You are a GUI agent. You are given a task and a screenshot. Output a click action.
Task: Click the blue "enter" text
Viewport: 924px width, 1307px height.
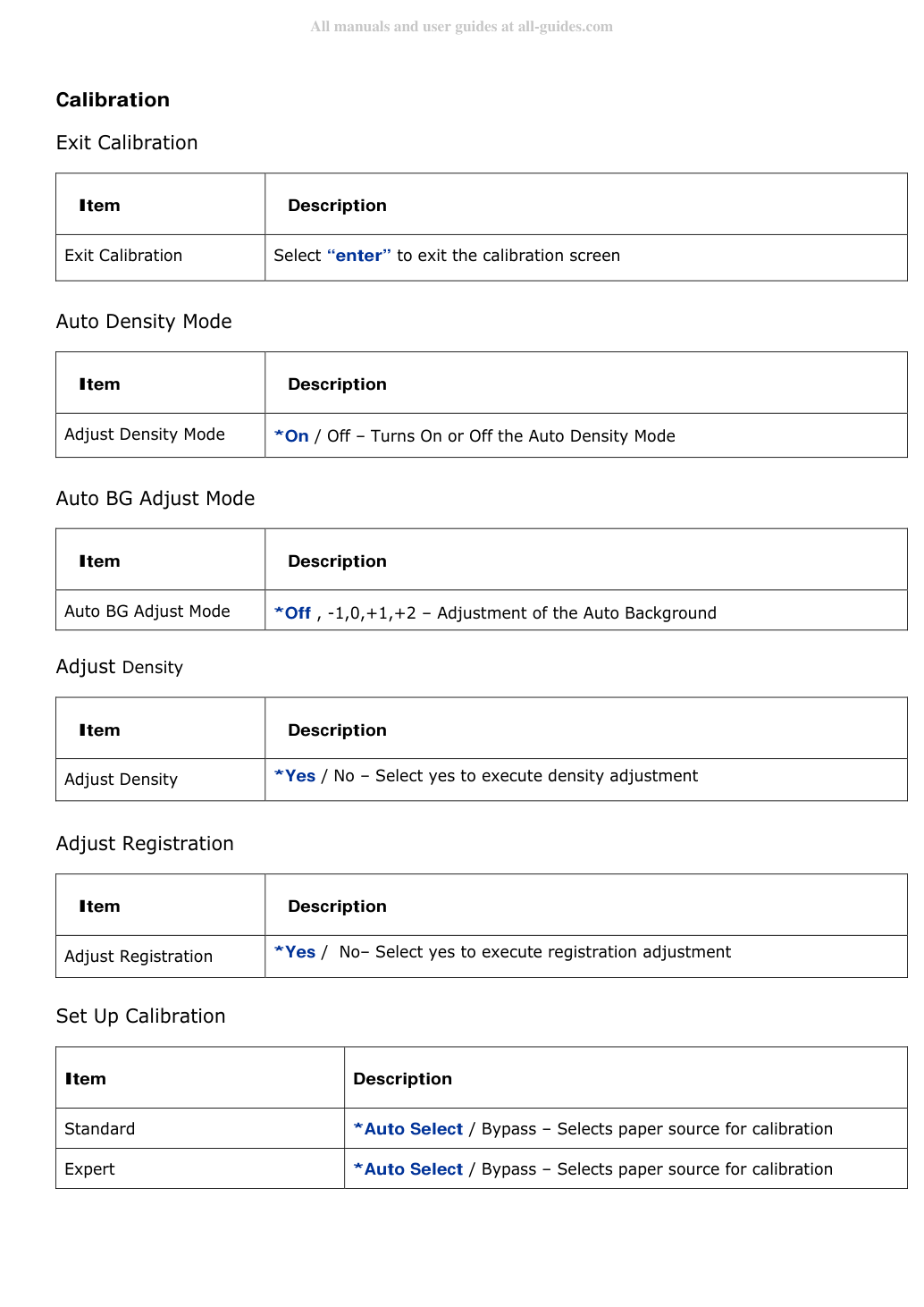pyautogui.click(x=359, y=256)
